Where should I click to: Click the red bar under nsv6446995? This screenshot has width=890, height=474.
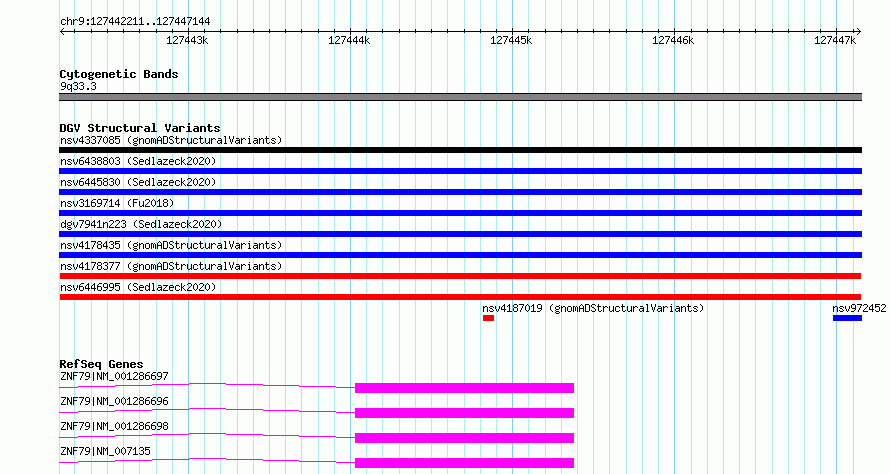[460, 297]
